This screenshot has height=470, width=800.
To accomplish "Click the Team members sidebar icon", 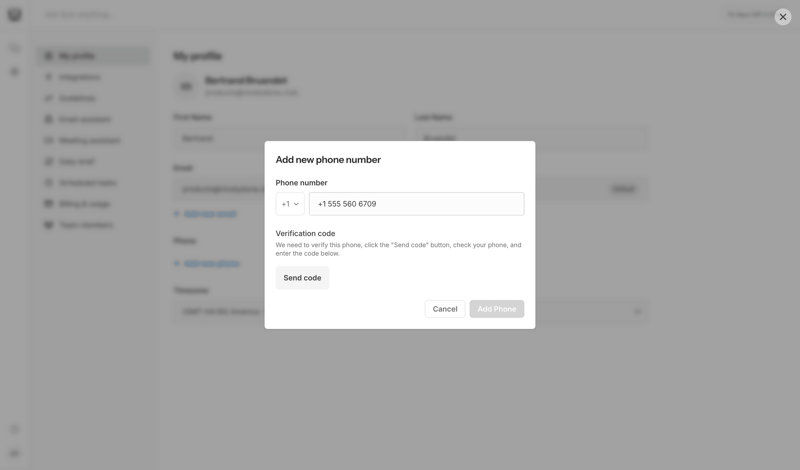I will [48, 225].
